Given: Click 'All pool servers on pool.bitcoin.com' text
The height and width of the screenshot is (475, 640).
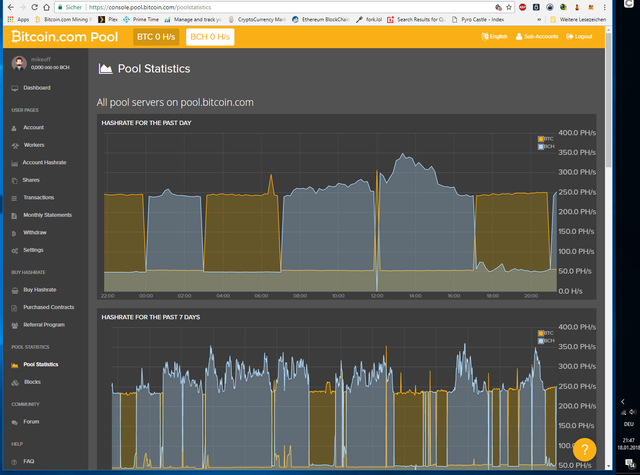Looking at the screenshot, I should coord(175,102).
